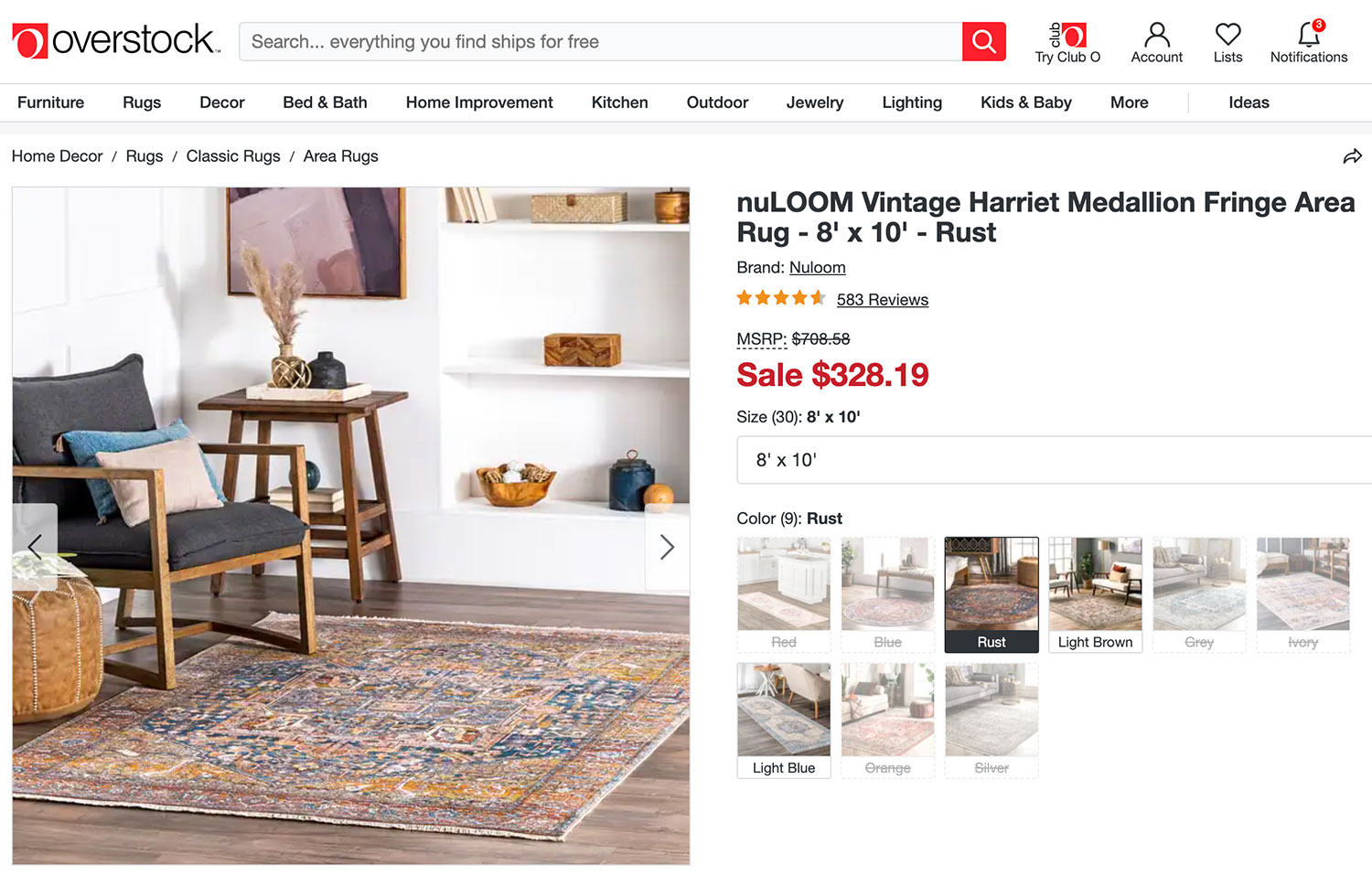
Task: Go to Classic Rugs breadcrumb
Action: pyautogui.click(x=233, y=156)
